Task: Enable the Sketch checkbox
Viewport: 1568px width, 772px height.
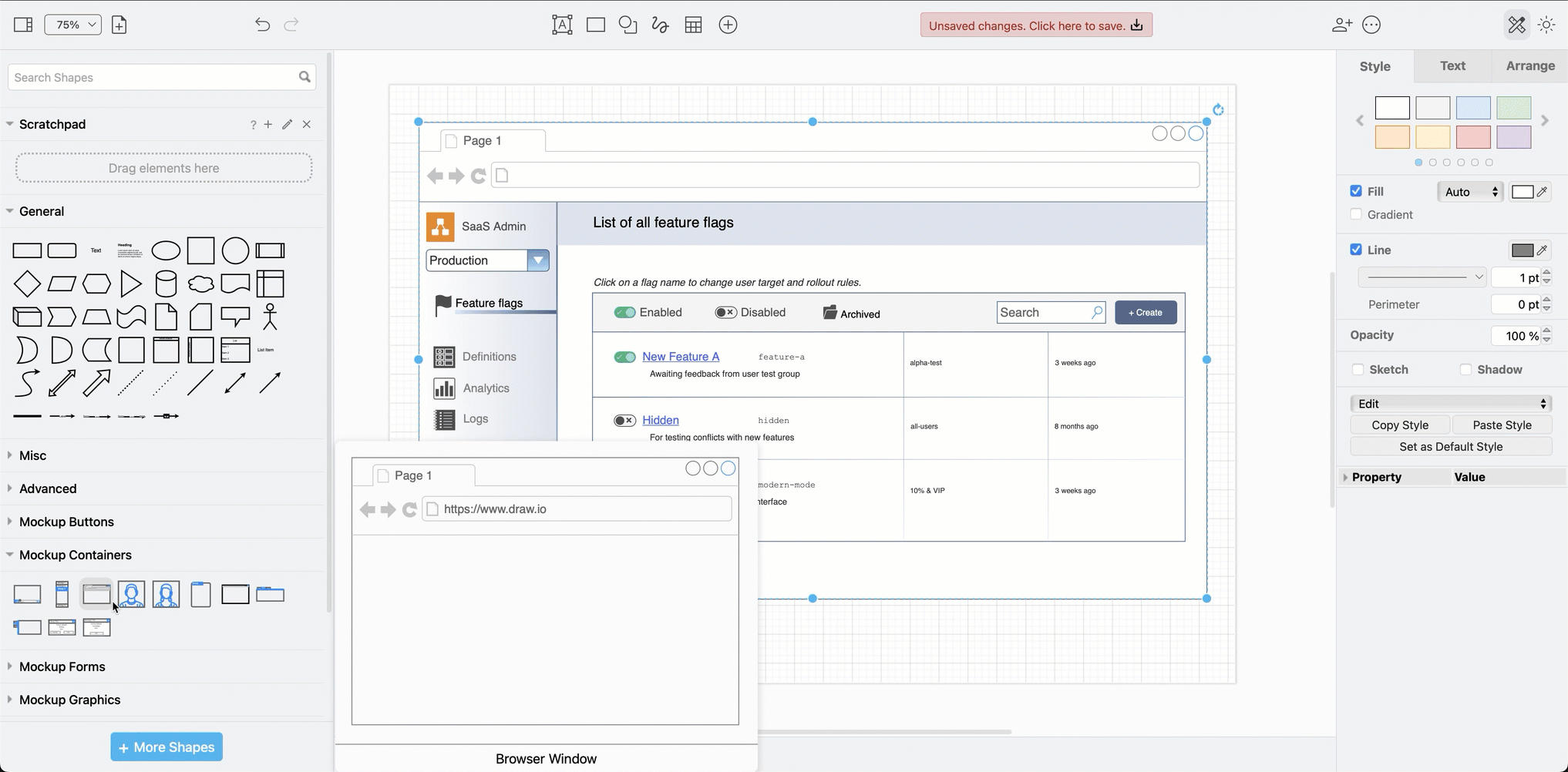Action: (x=1358, y=369)
